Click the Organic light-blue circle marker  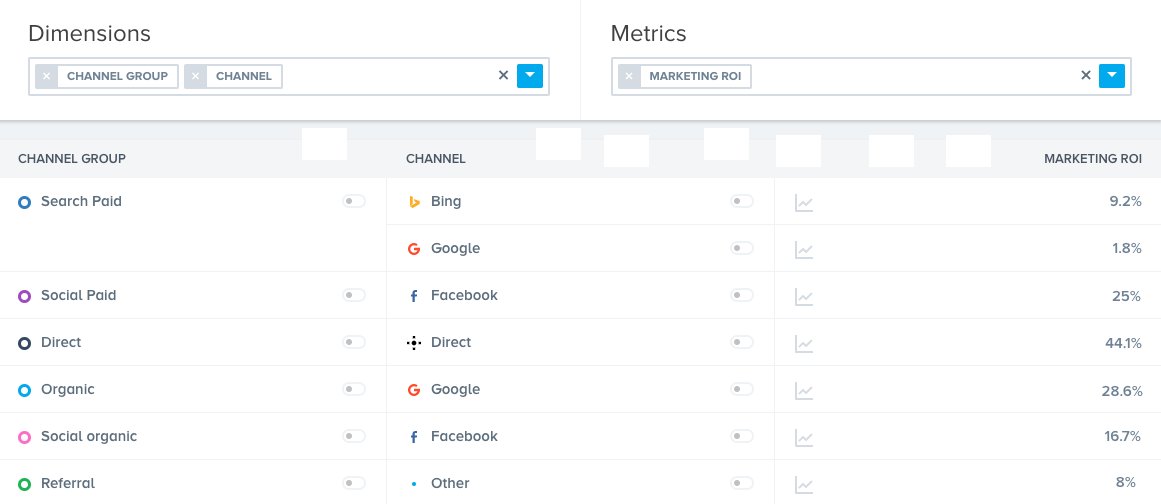pyautogui.click(x=24, y=390)
